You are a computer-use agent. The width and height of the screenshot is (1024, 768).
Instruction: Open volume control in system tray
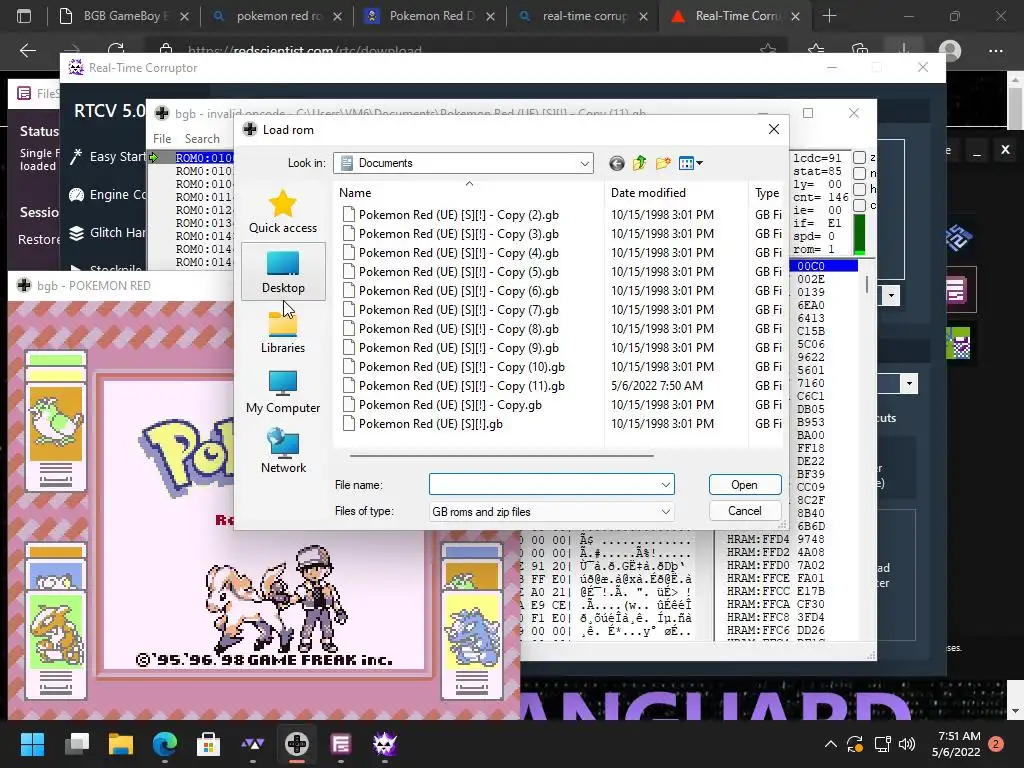pos(907,744)
